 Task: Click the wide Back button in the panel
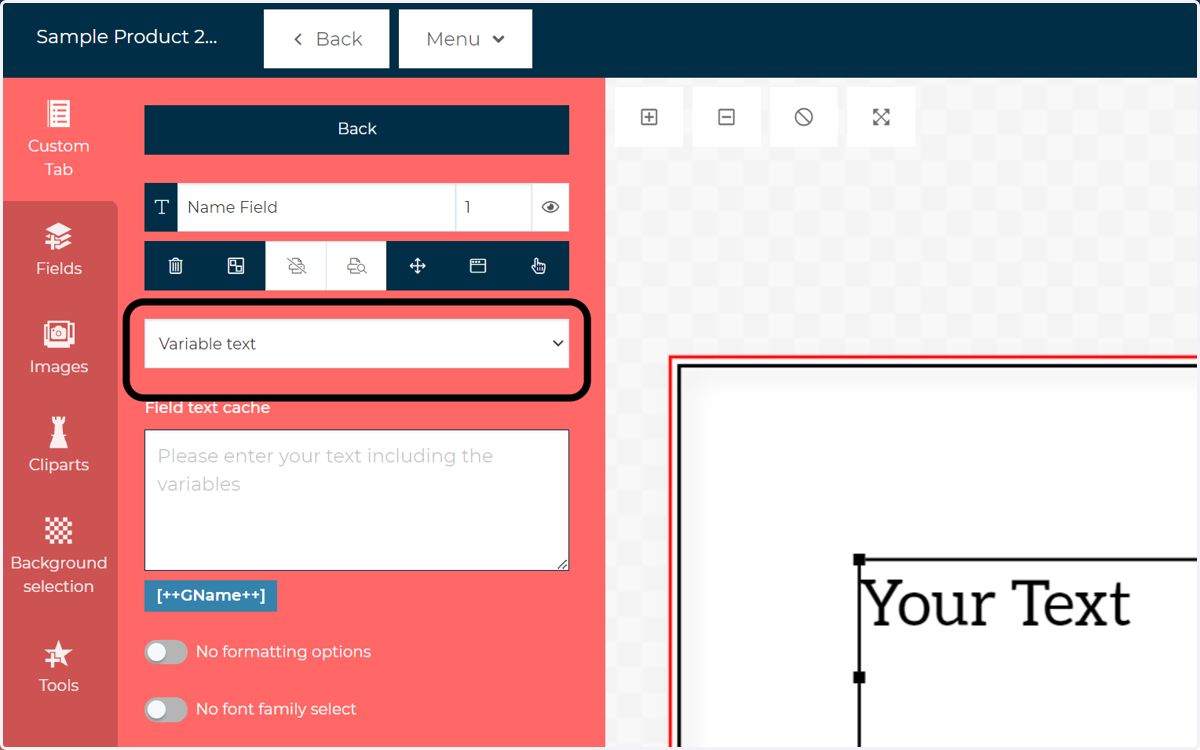point(357,129)
